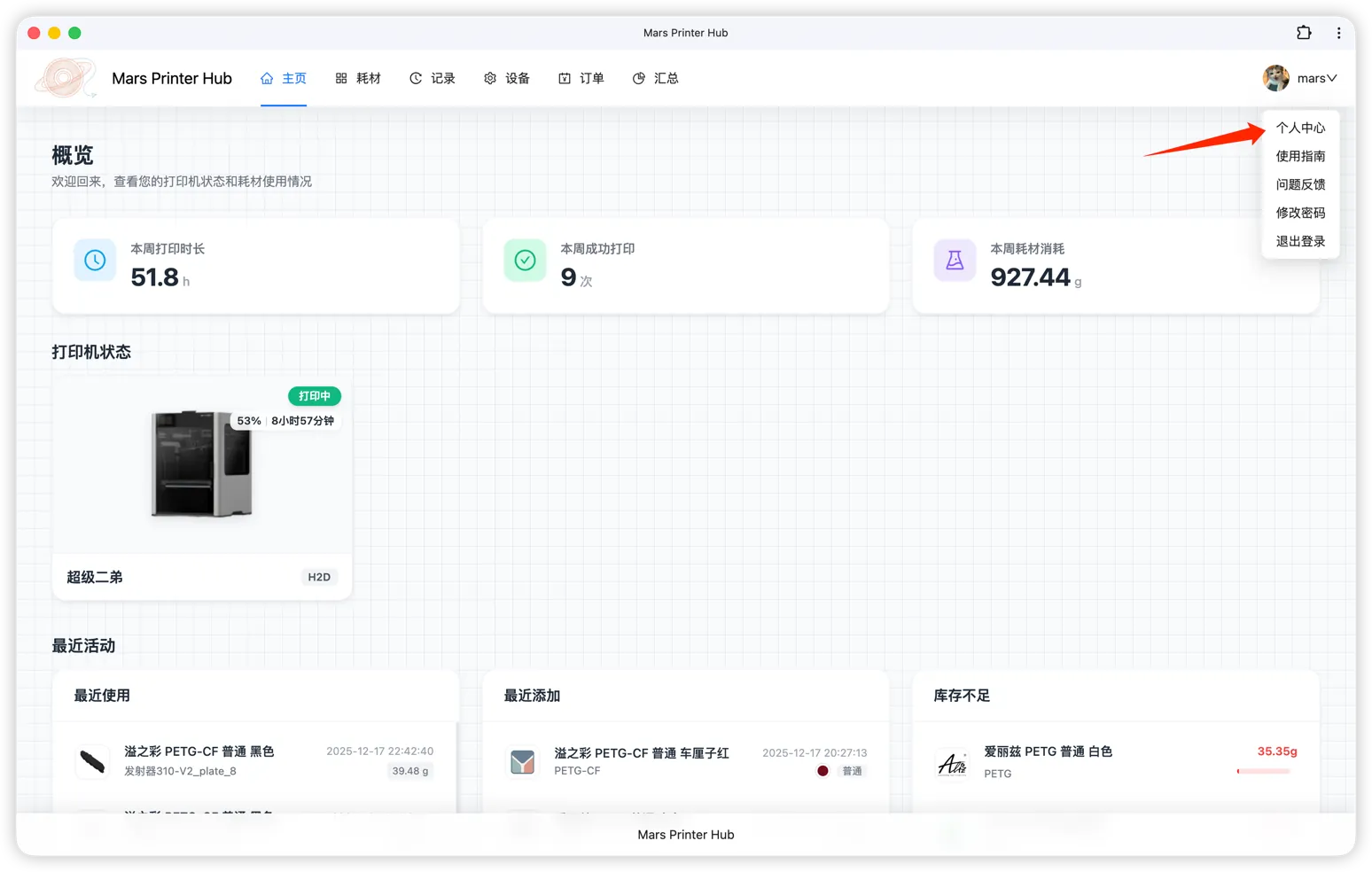Open the extensions puzzle icon in title bar

point(1304,33)
